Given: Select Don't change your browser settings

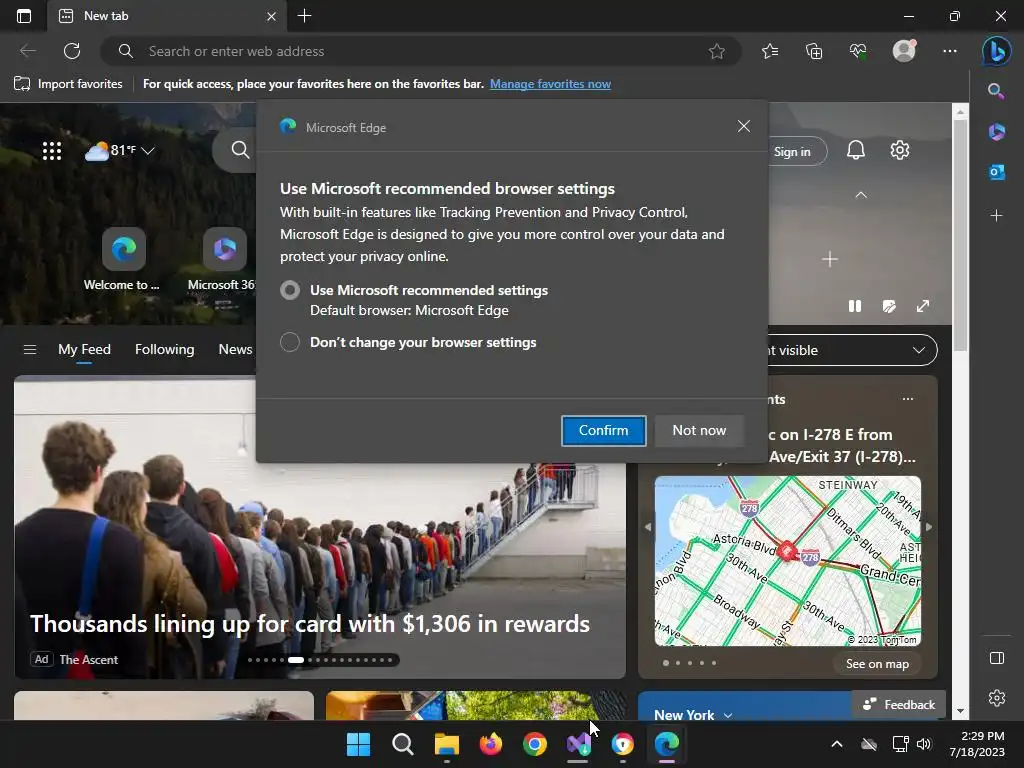Looking at the screenshot, I should click(x=290, y=342).
